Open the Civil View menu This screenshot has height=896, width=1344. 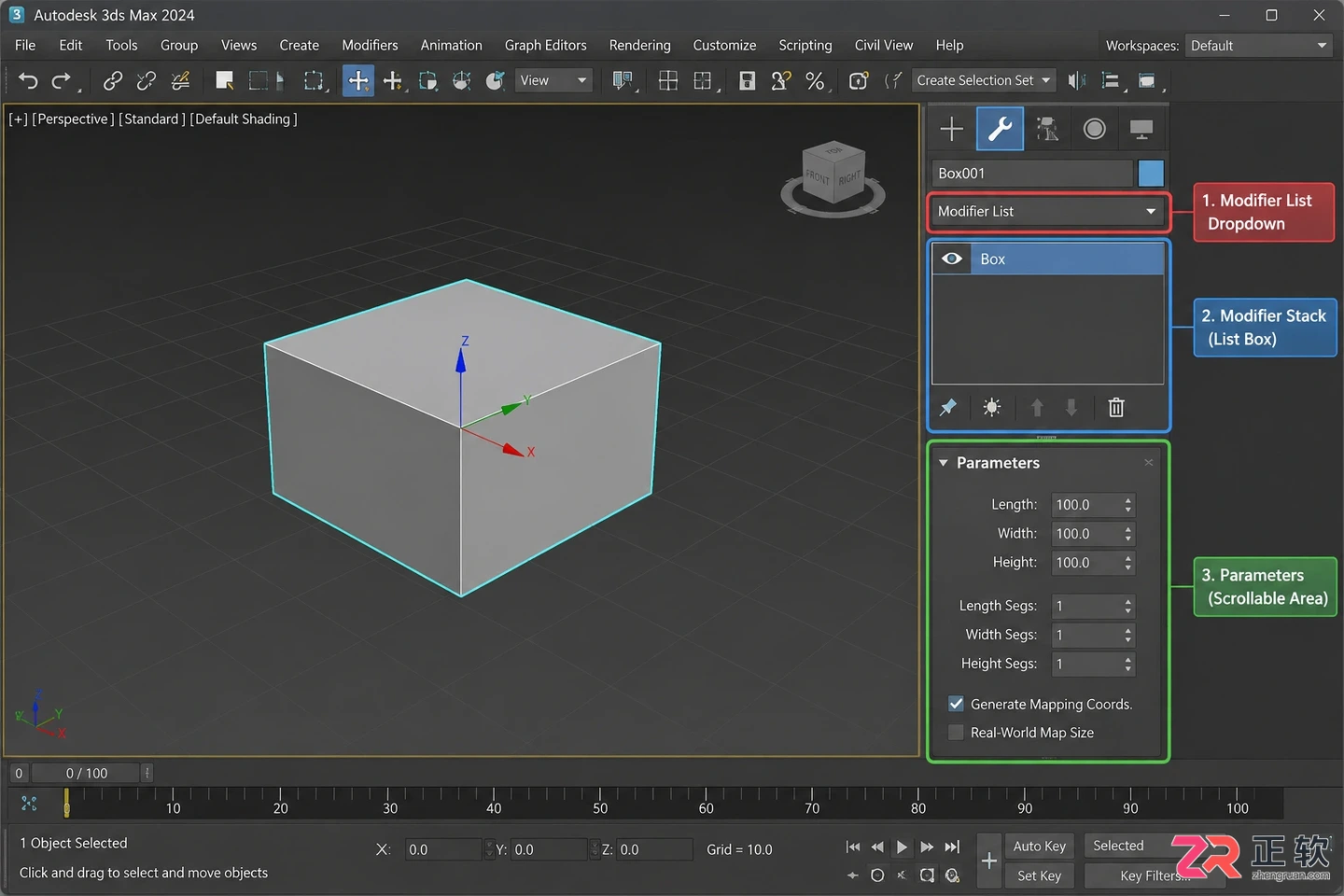point(884,46)
